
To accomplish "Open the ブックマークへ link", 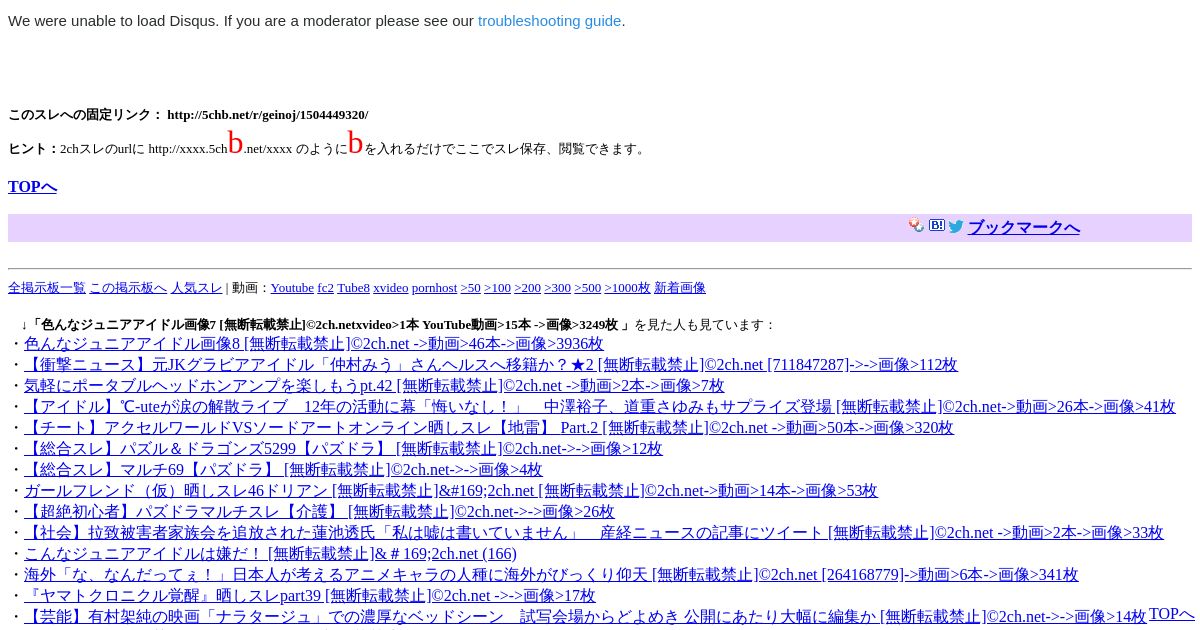I will pyautogui.click(x=1024, y=227).
